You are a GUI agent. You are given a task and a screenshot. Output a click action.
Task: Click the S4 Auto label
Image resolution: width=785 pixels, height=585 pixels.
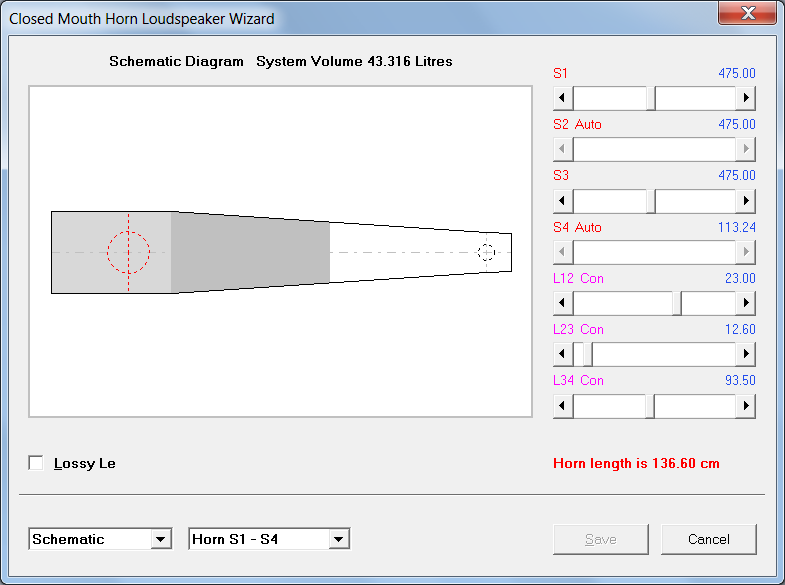(577, 227)
